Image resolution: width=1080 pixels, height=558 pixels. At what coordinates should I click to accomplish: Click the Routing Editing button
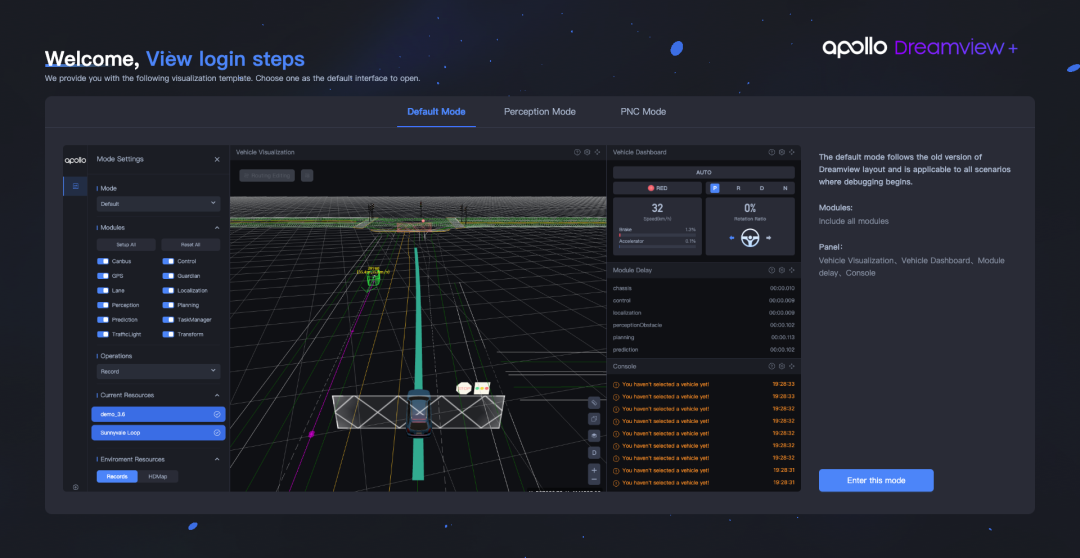[x=267, y=176]
